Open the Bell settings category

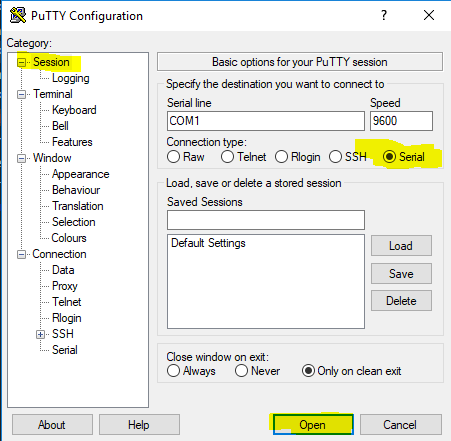pyautogui.click(x=60, y=126)
